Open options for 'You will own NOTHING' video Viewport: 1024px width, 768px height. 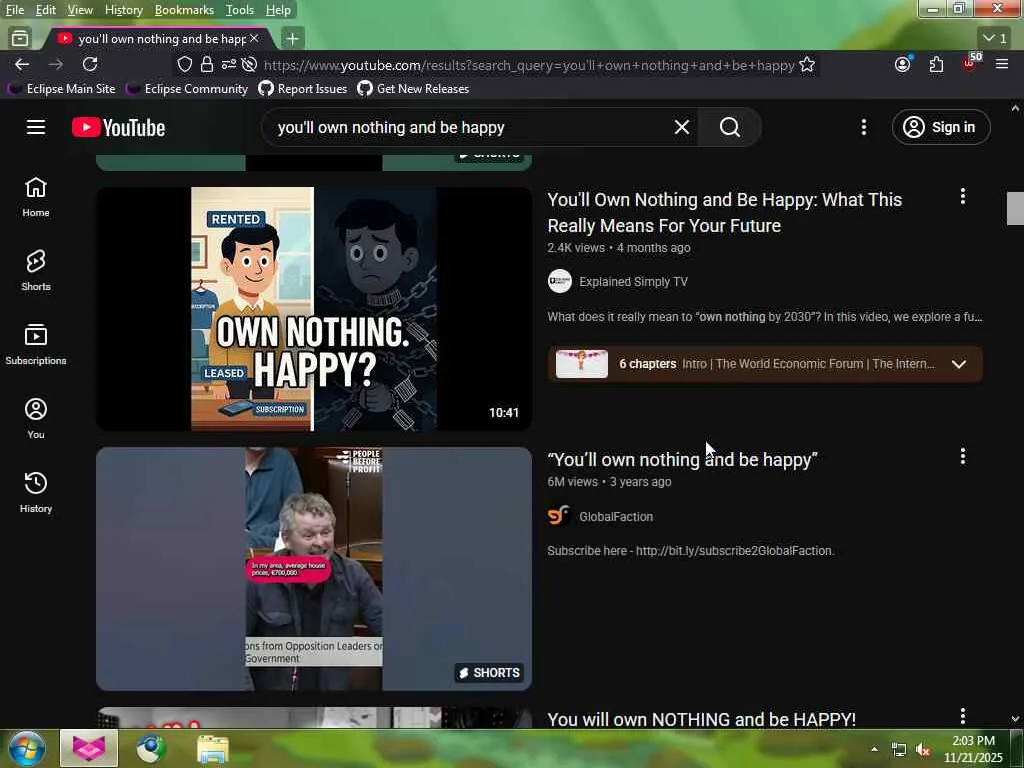pos(962,716)
